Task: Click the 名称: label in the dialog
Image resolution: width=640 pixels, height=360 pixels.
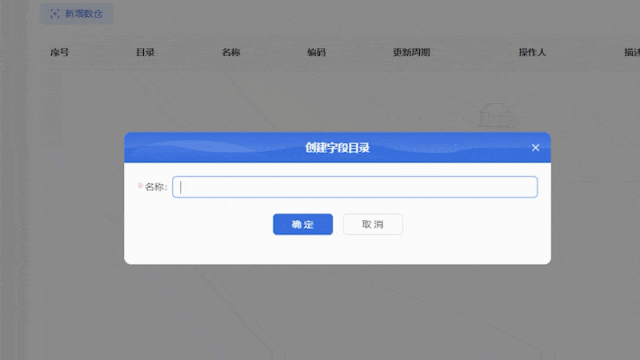Action: [156, 187]
